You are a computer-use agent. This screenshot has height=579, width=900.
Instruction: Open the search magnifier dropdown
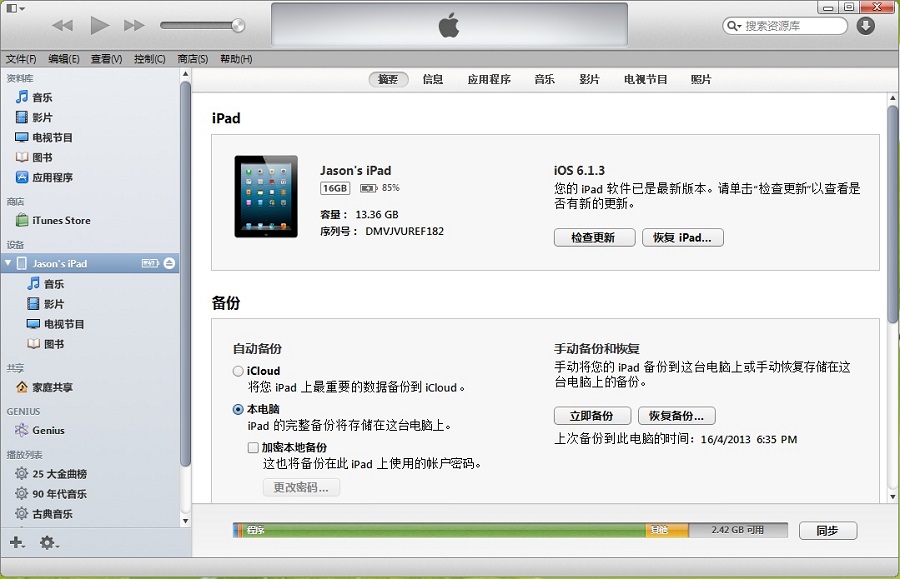734,26
